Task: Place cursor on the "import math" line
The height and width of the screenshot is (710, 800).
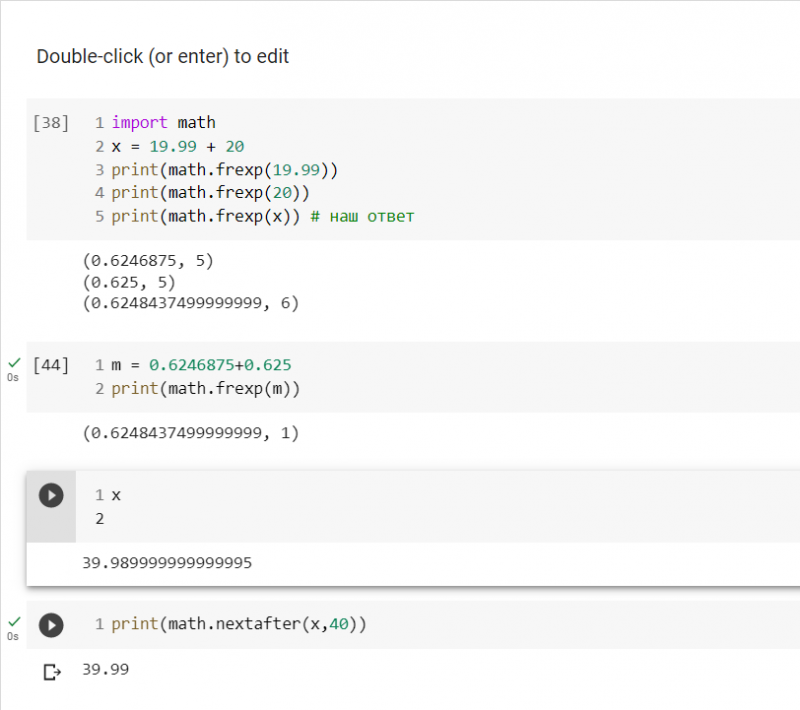Action: pyautogui.click(x=163, y=123)
